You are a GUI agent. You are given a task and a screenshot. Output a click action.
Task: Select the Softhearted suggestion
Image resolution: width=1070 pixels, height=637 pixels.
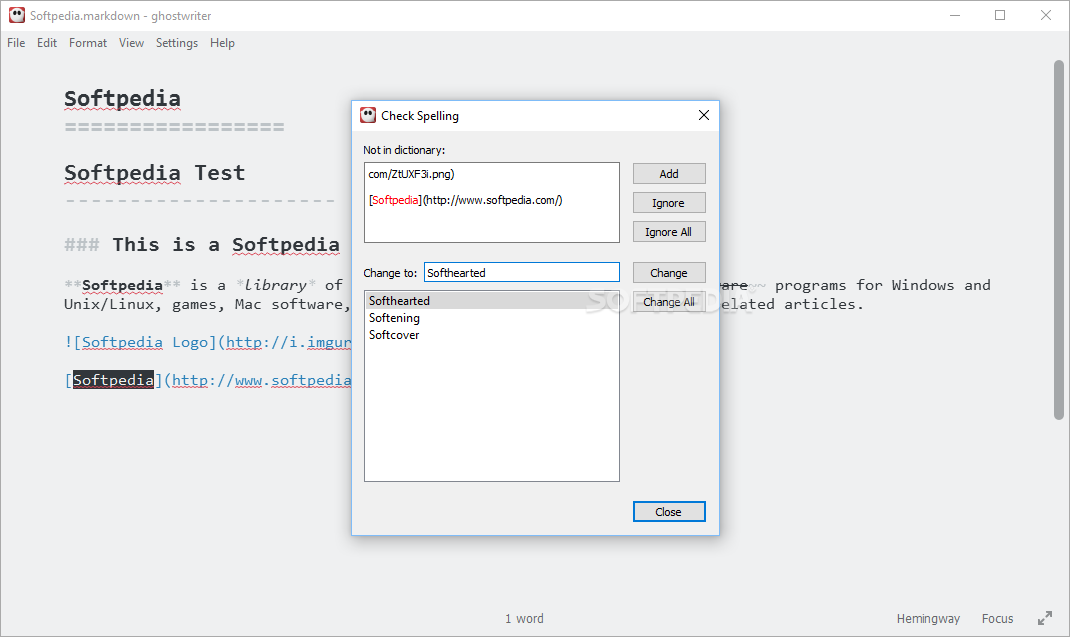[x=491, y=301]
